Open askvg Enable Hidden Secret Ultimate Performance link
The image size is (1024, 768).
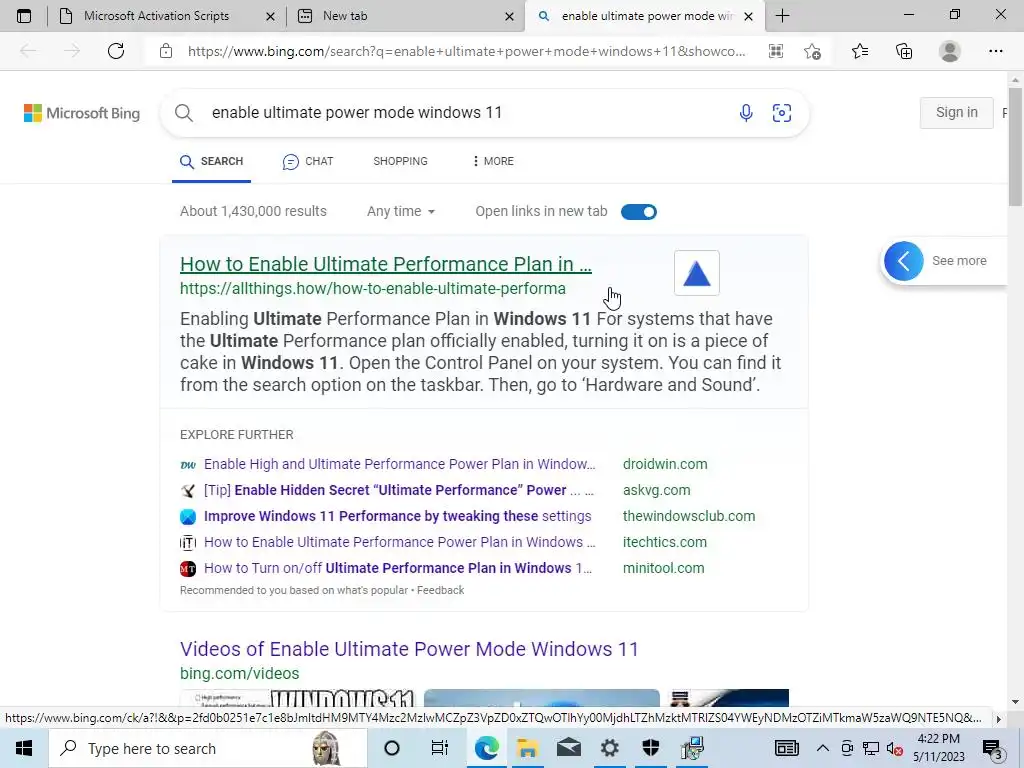399,490
